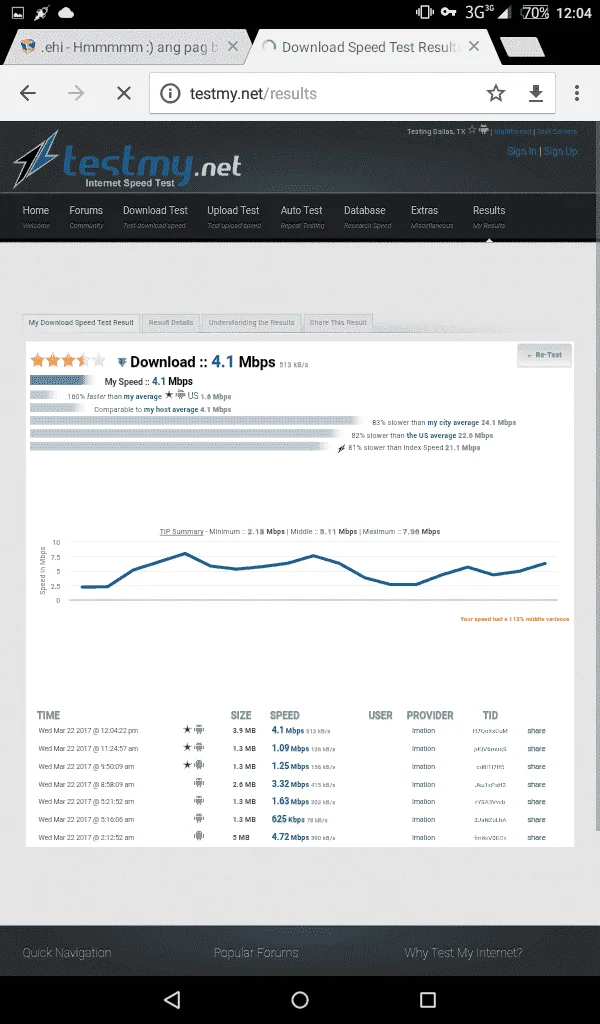Tap the Android home circle button
This screenshot has height=1024, width=600.
(x=300, y=999)
